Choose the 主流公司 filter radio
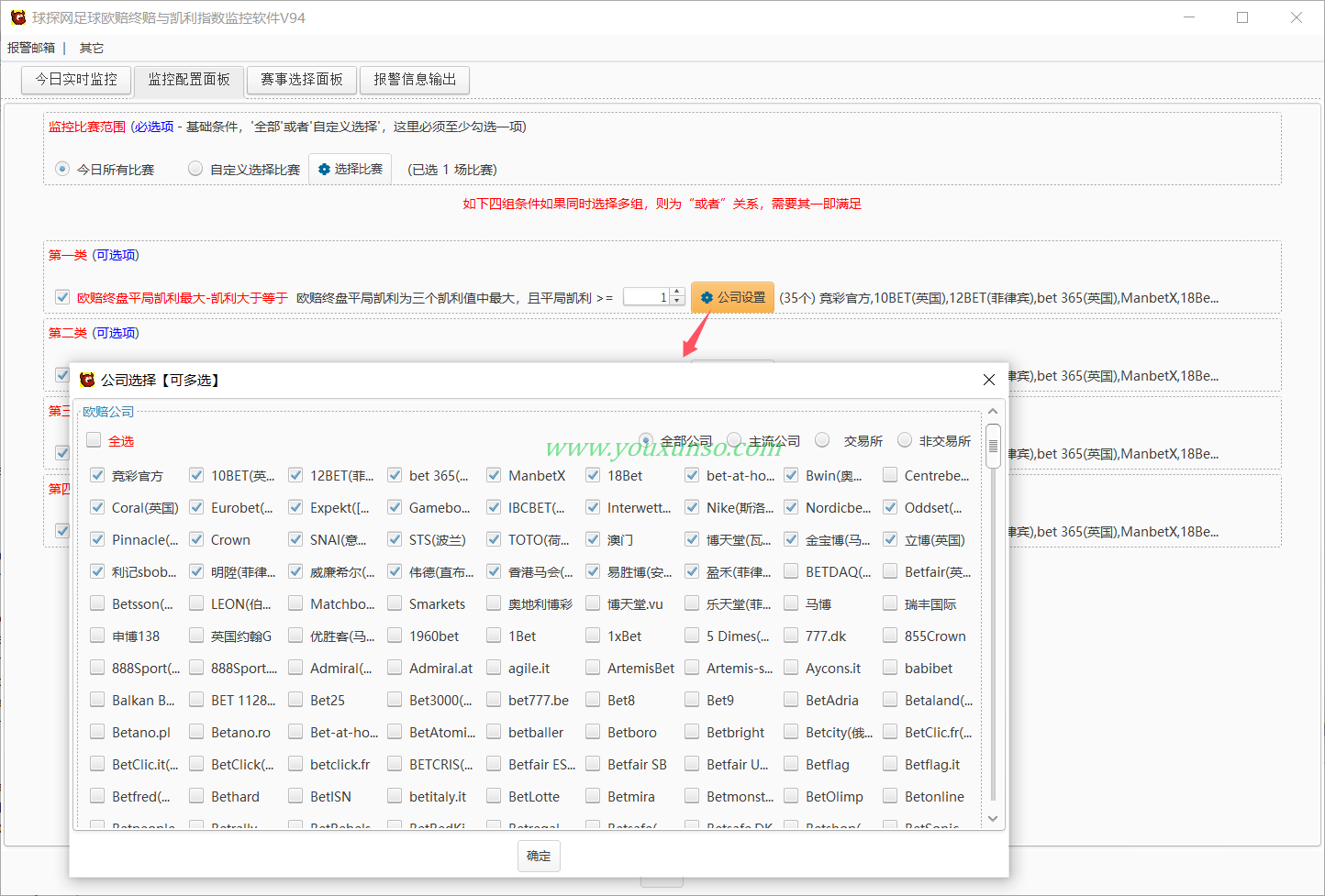The height and width of the screenshot is (896, 1325). click(734, 440)
